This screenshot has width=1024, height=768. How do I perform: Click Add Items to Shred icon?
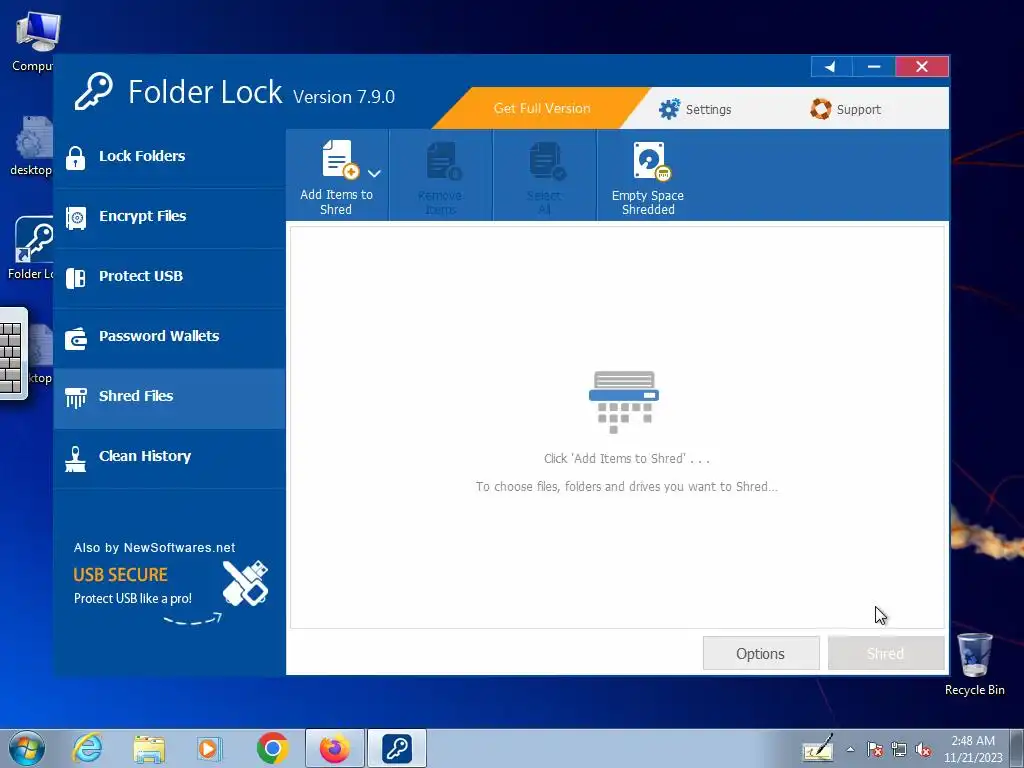coord(340,159)
